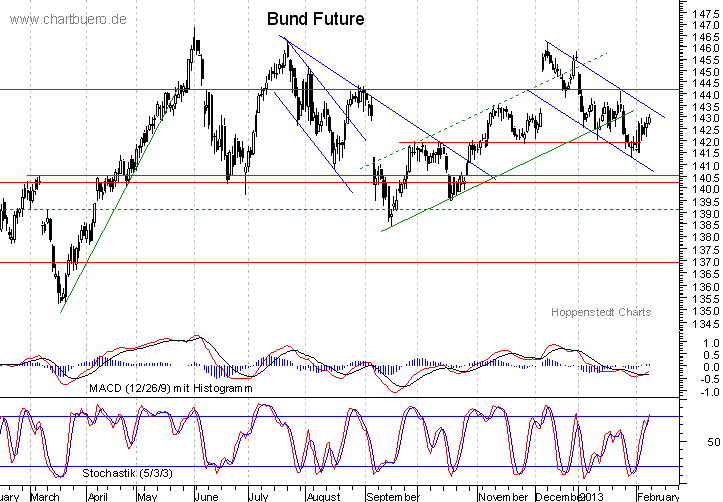Select the "February" month label
Viewport: 723px width, 502px height.
click(x=658, y=497)
